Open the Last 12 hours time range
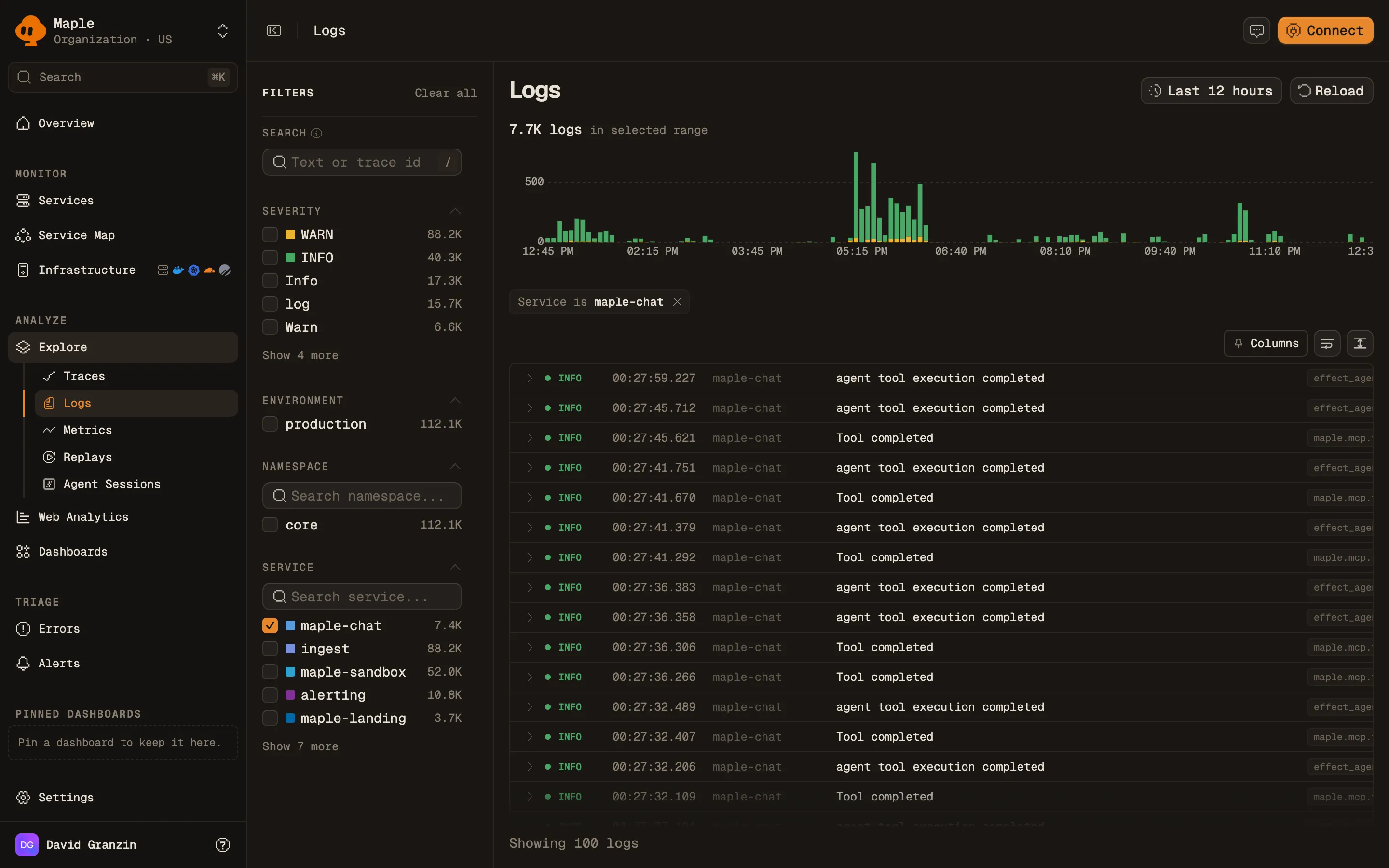Viewport: 1389px width, 868px height. 1211,91
